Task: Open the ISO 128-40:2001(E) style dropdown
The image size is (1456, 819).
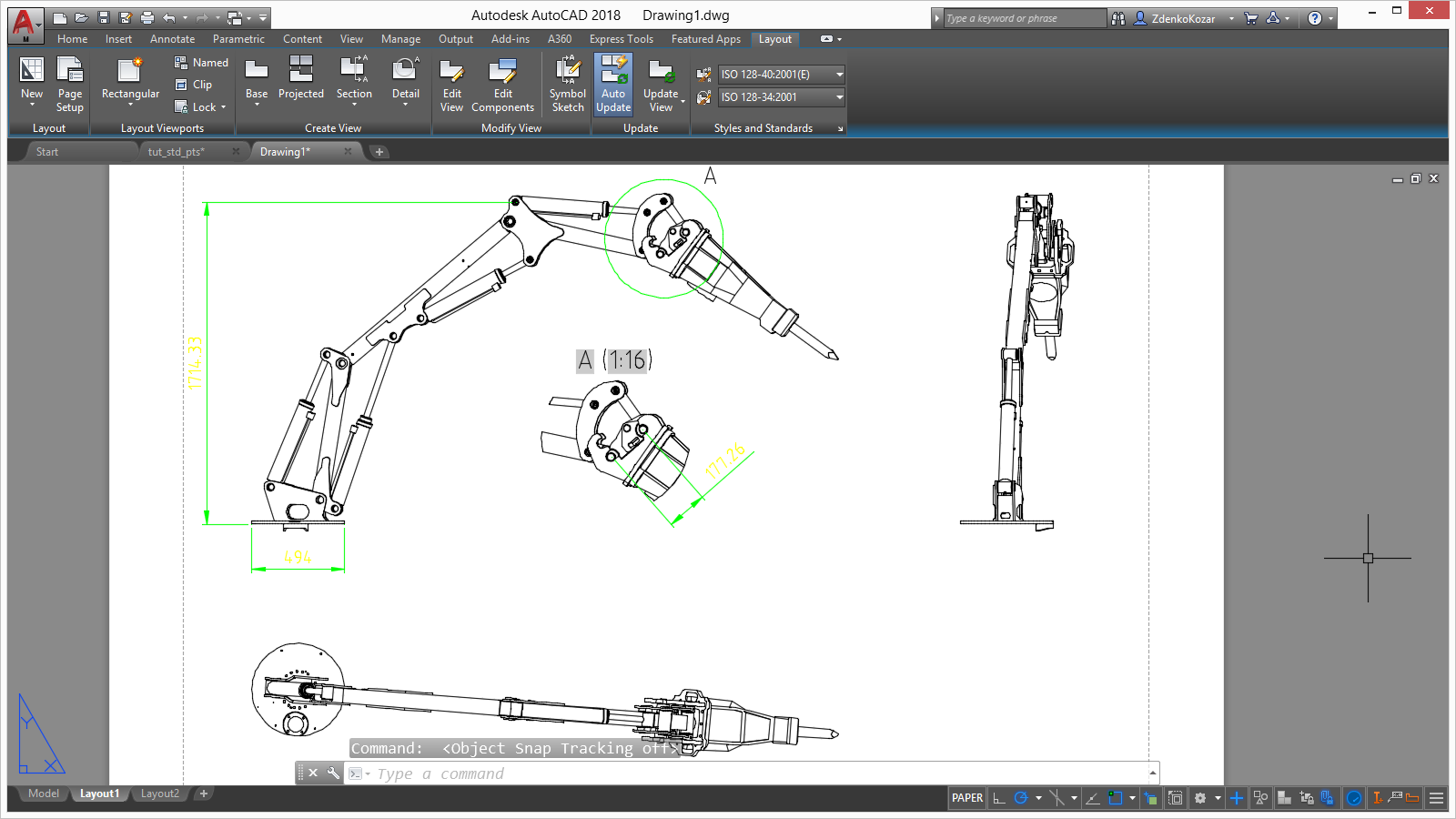Action: (782, 75)
